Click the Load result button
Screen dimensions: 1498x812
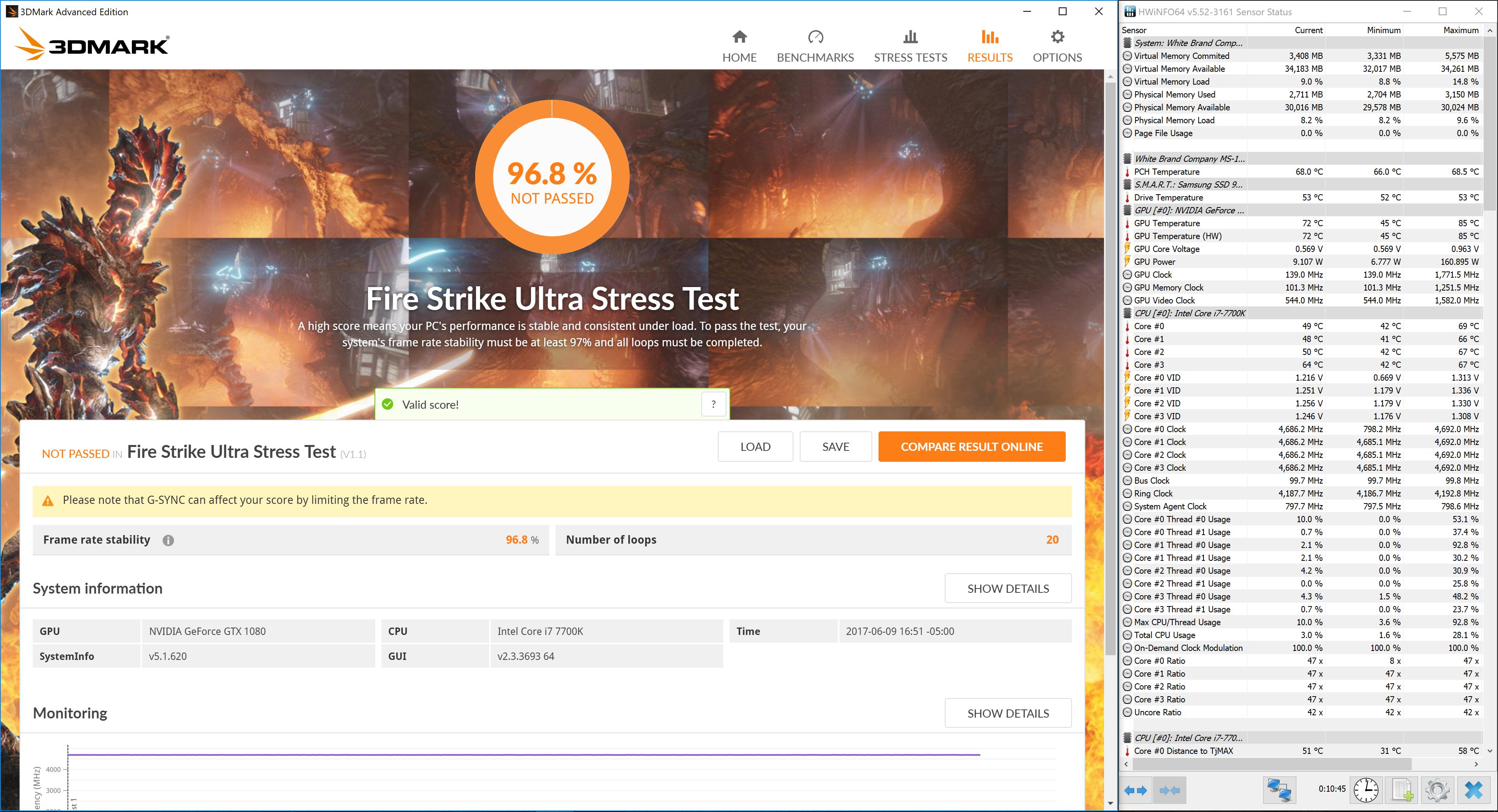pos(755,447)
